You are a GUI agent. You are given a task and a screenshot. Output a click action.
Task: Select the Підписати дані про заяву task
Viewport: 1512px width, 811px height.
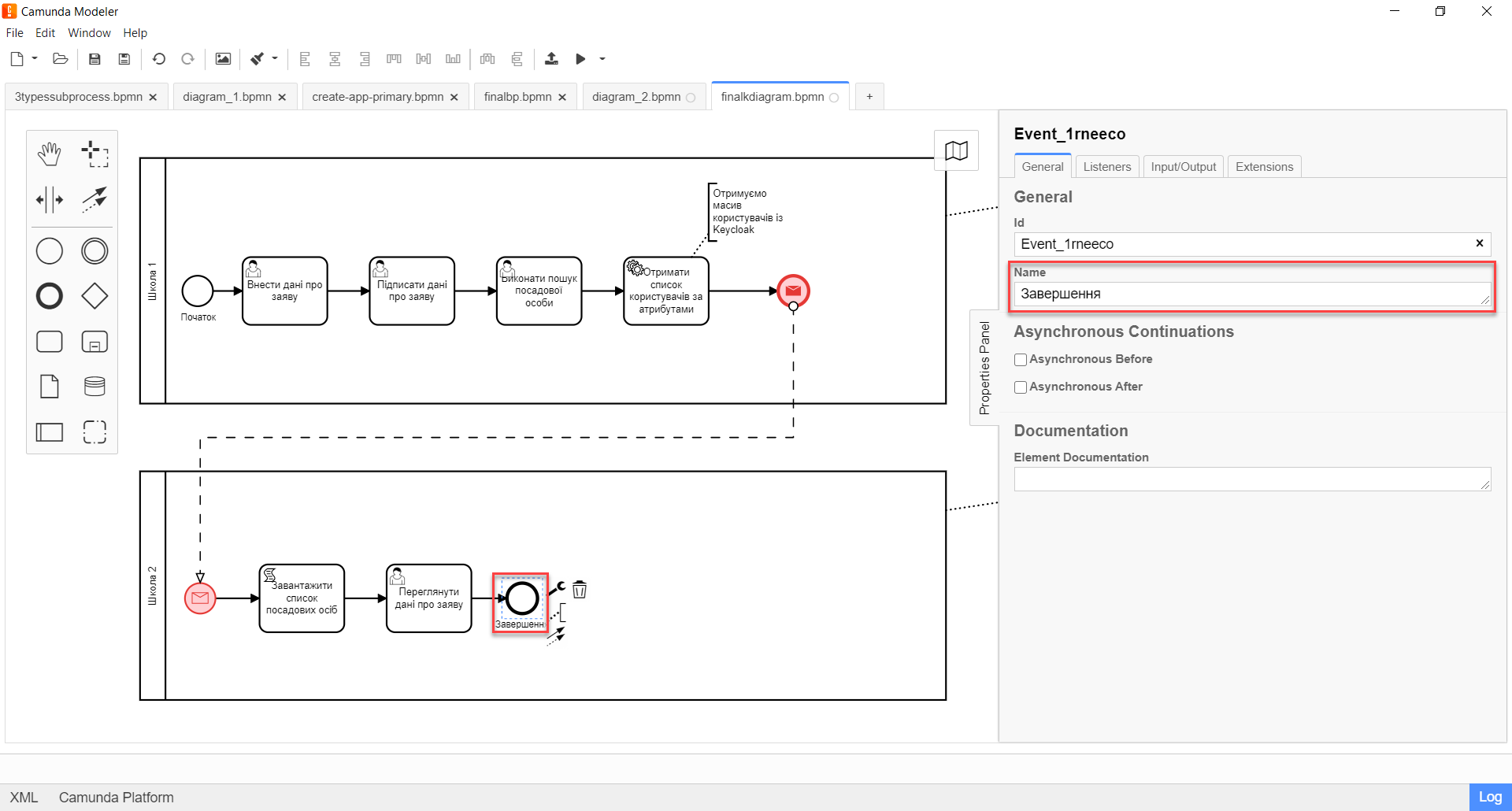412,291
